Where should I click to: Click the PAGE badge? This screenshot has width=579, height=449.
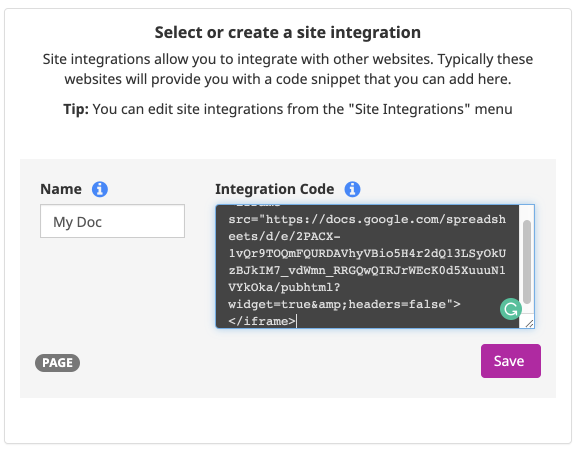tap(58, 363)
